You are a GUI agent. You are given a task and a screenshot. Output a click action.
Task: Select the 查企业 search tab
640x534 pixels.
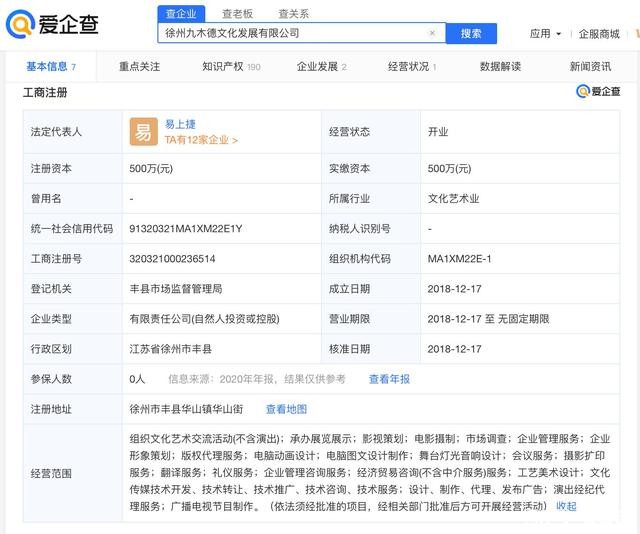tap(181, 14)
